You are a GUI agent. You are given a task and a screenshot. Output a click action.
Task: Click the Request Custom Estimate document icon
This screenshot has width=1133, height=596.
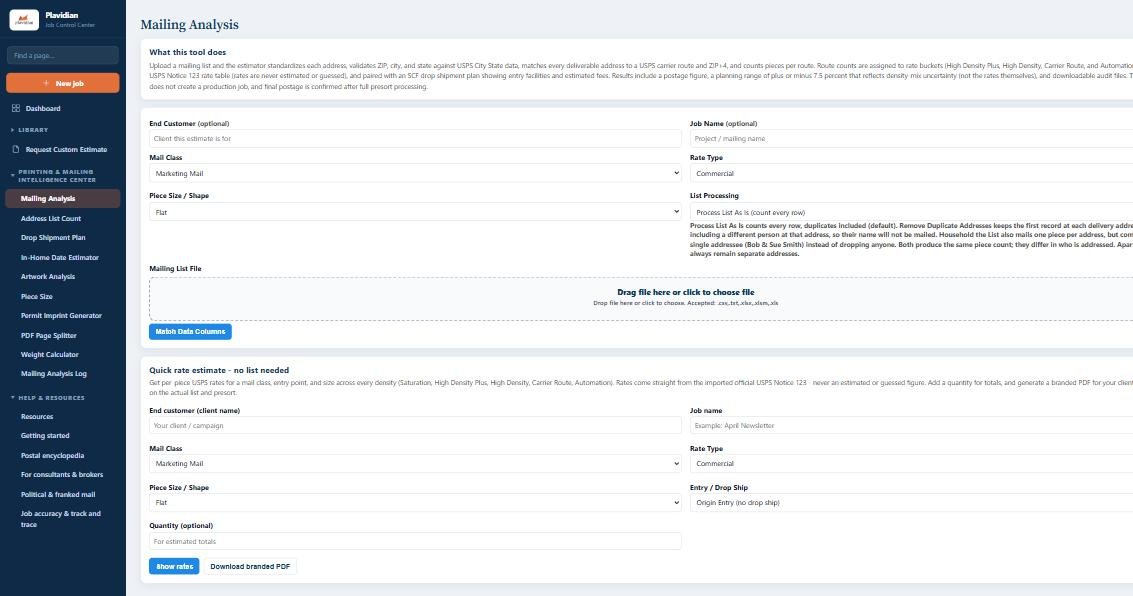(16, 150)
